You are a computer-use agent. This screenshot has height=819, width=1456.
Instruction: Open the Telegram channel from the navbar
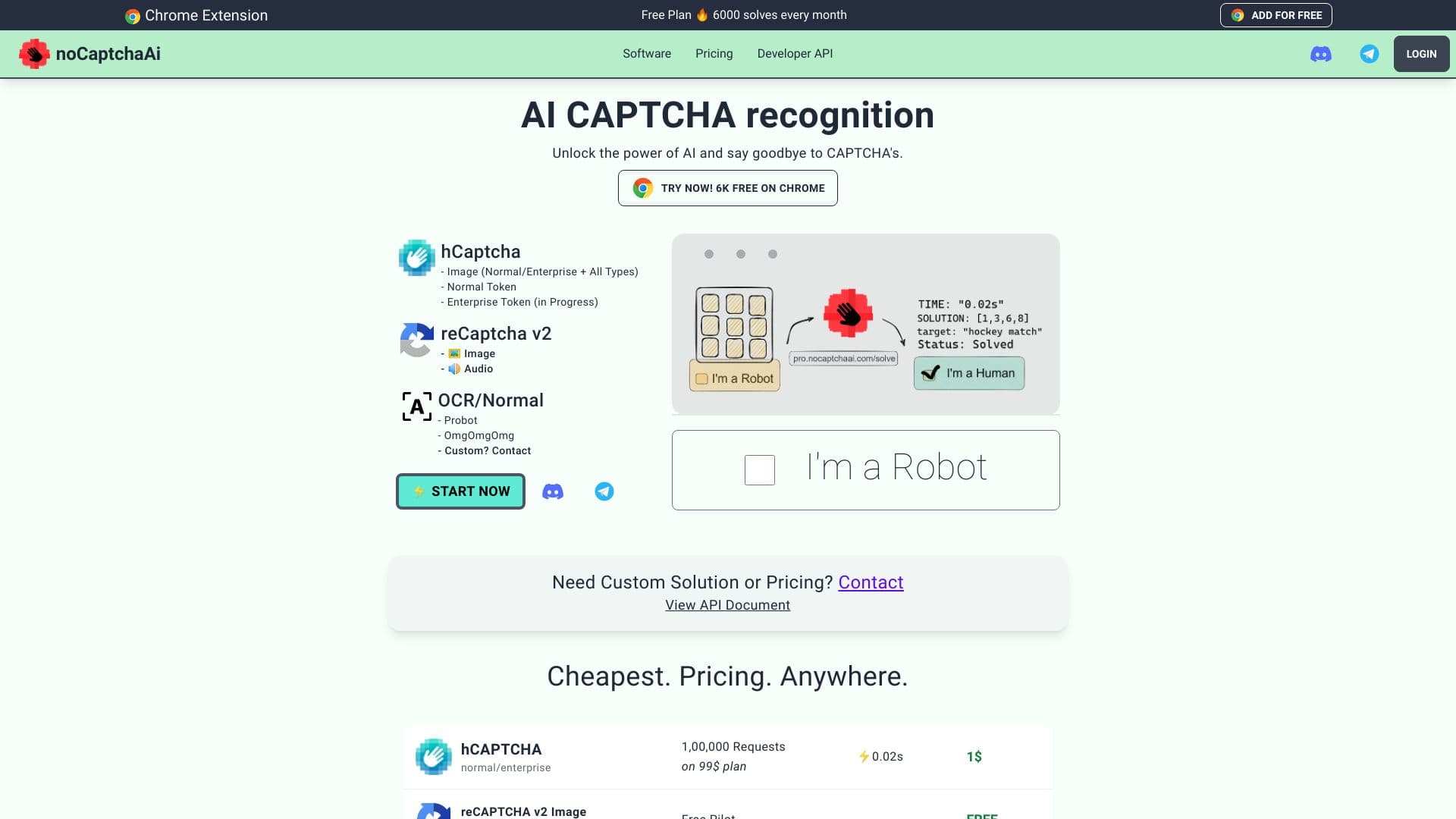point(1370,54)
